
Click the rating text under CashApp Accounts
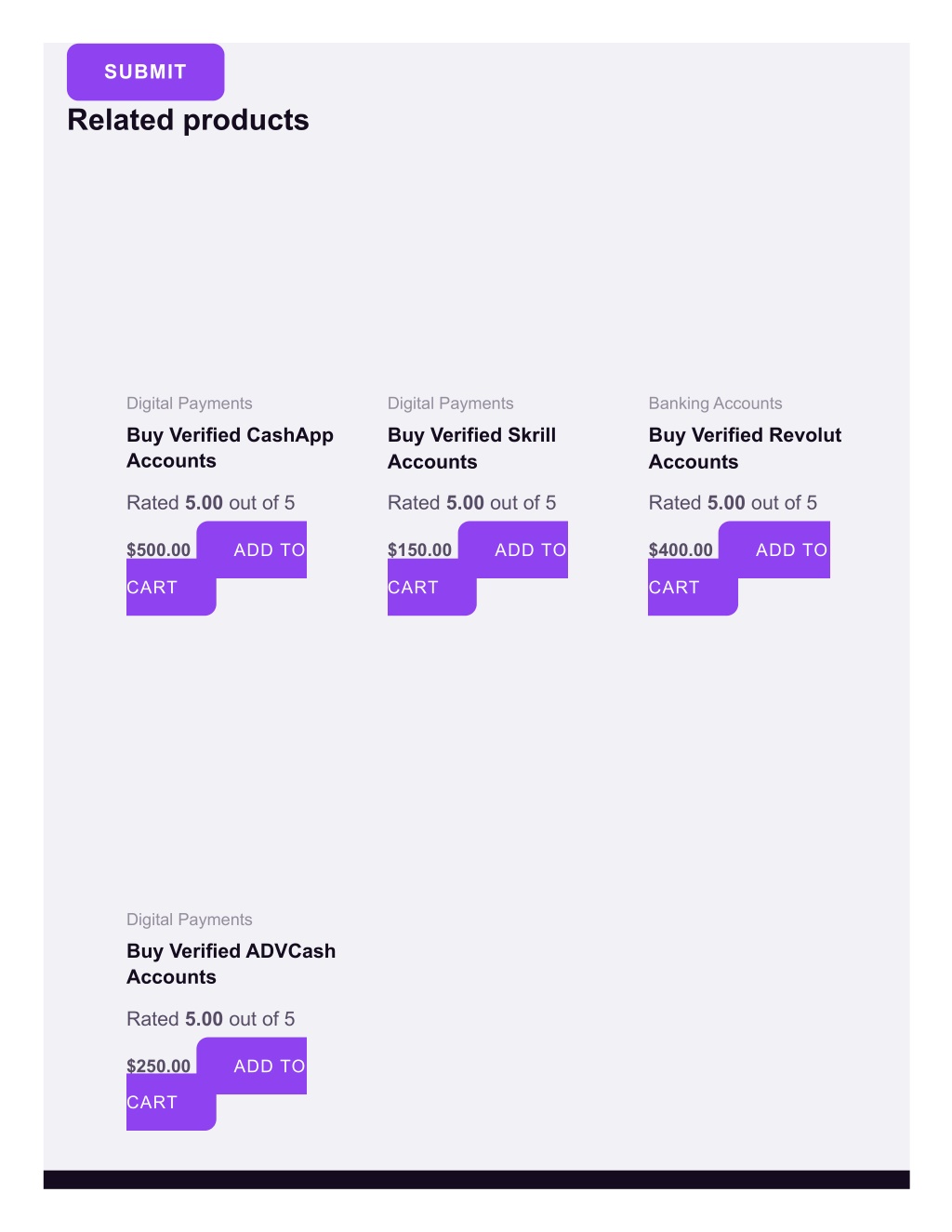pyautogui.click(x=211, y=503)
